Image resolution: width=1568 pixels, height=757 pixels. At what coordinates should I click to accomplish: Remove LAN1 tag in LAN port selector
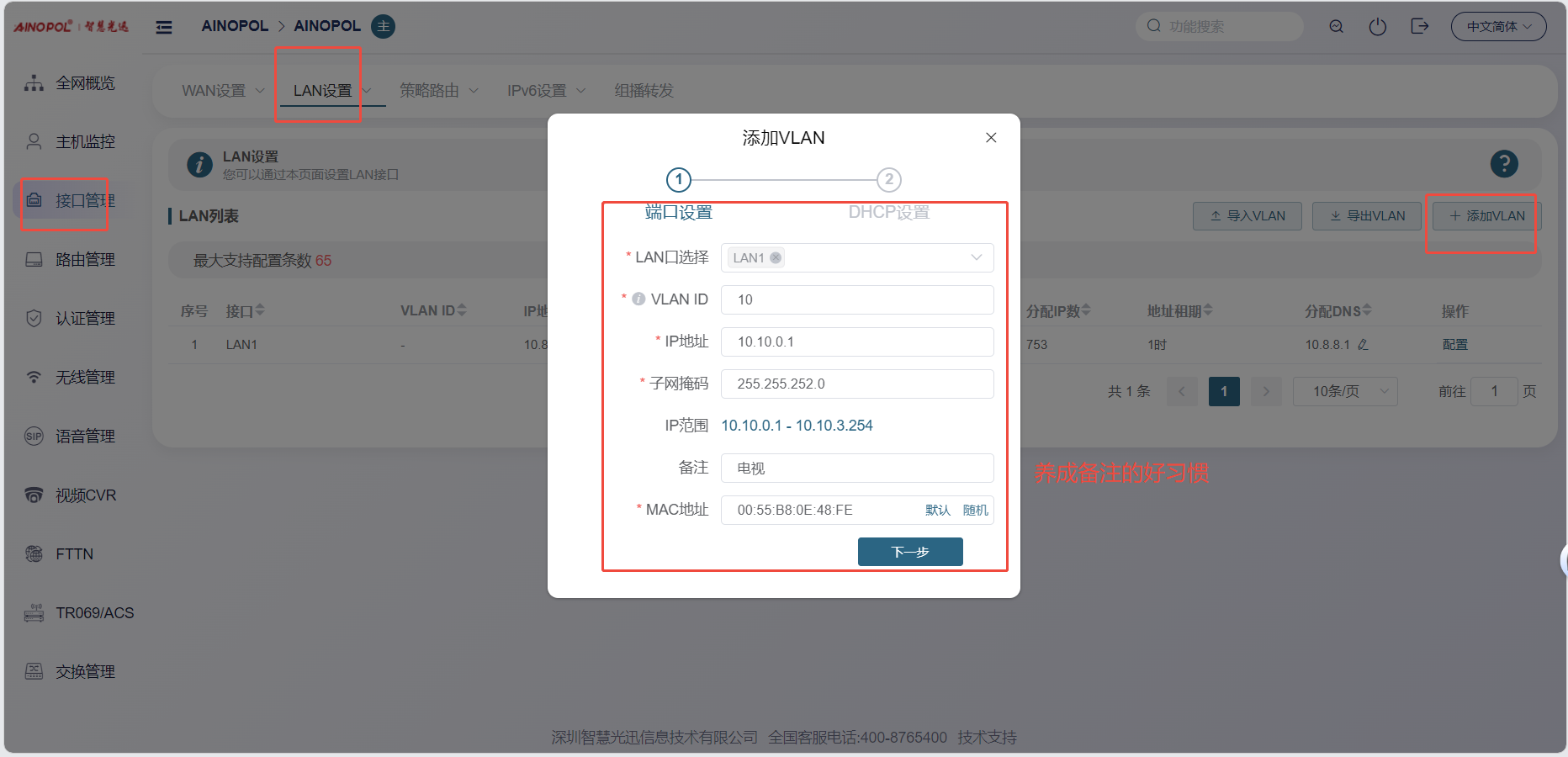pos(776,258)
